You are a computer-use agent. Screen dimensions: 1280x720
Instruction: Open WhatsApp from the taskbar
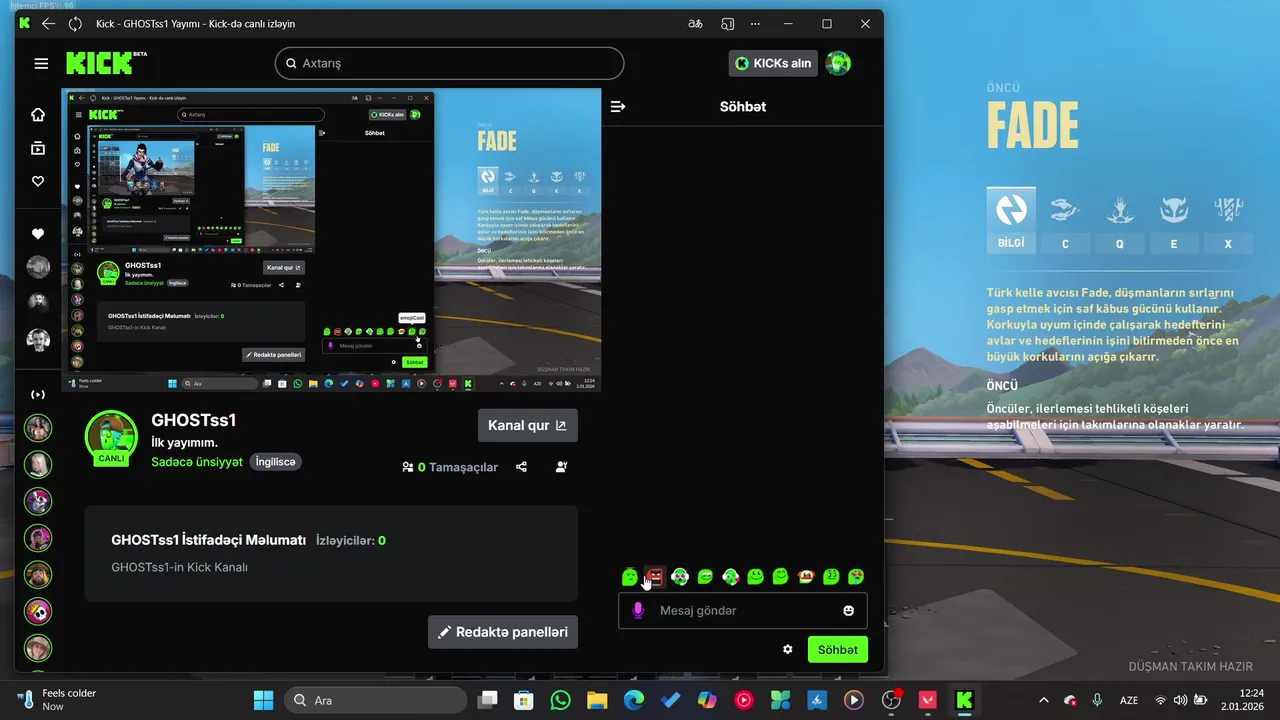[560, 700]
